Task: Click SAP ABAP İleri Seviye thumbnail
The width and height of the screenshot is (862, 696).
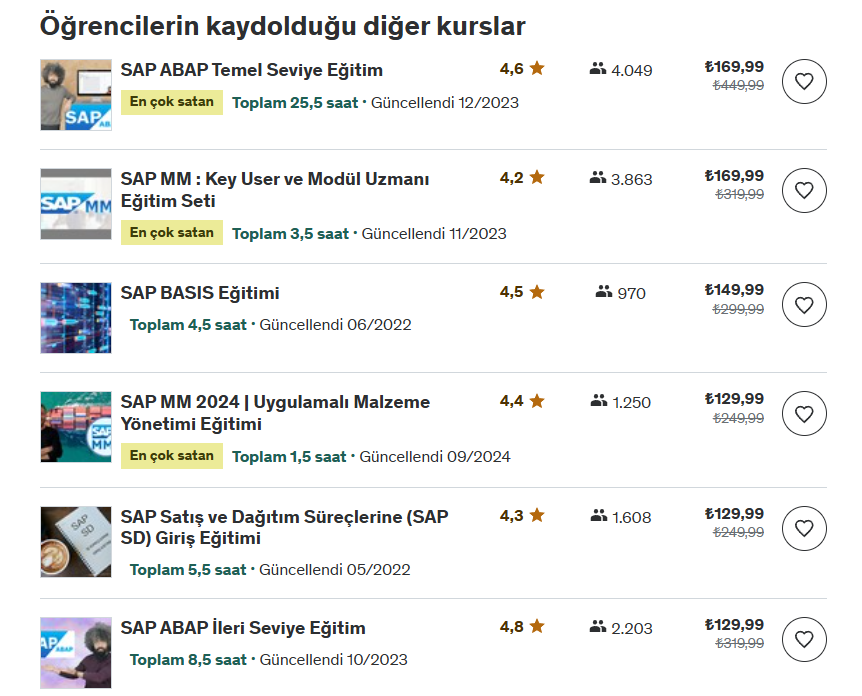Action: tap(76, 652)
